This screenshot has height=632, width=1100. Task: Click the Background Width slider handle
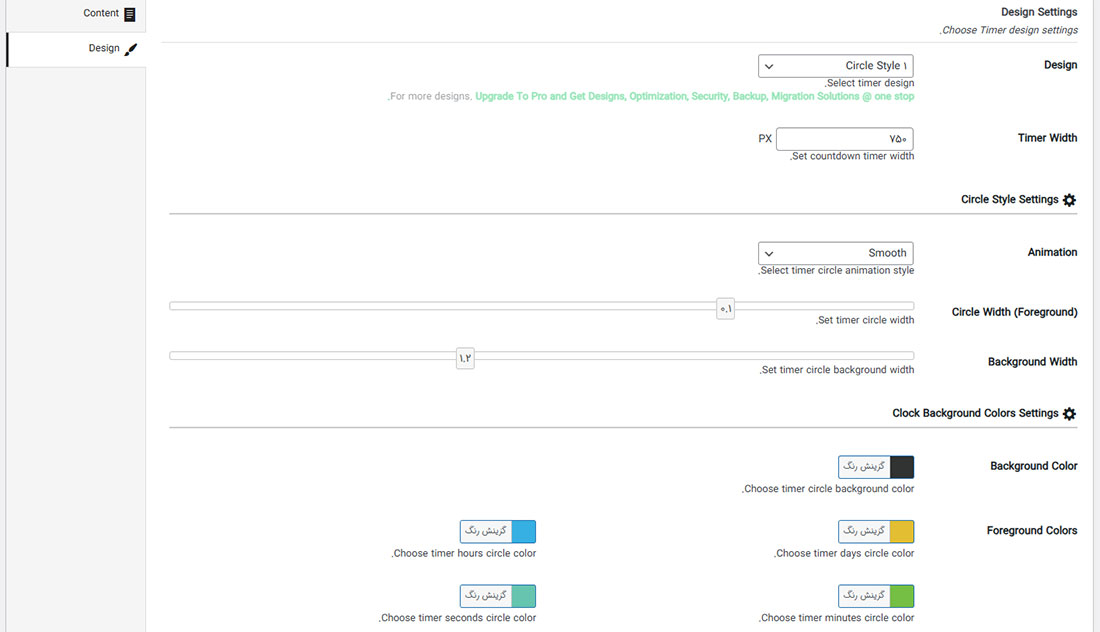click(465, 358)
